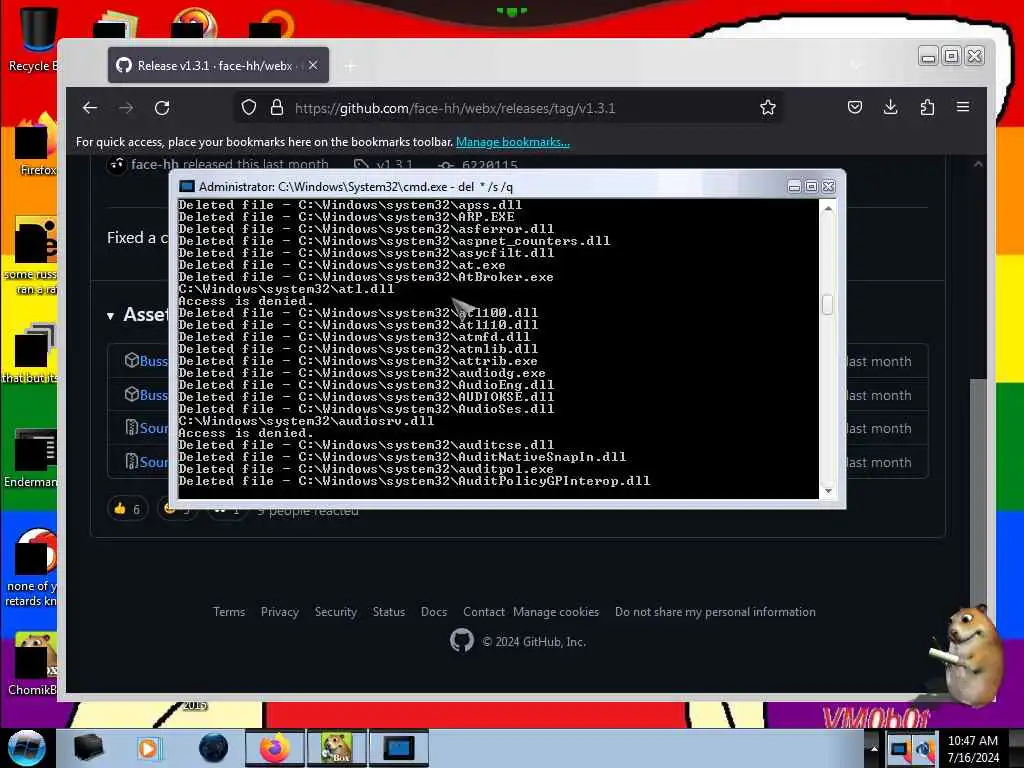Image resolution: width=1024 pixels, height=768 pixels.
Task: Select the Release v1.3.1 tab
Action: pos(218,65)
